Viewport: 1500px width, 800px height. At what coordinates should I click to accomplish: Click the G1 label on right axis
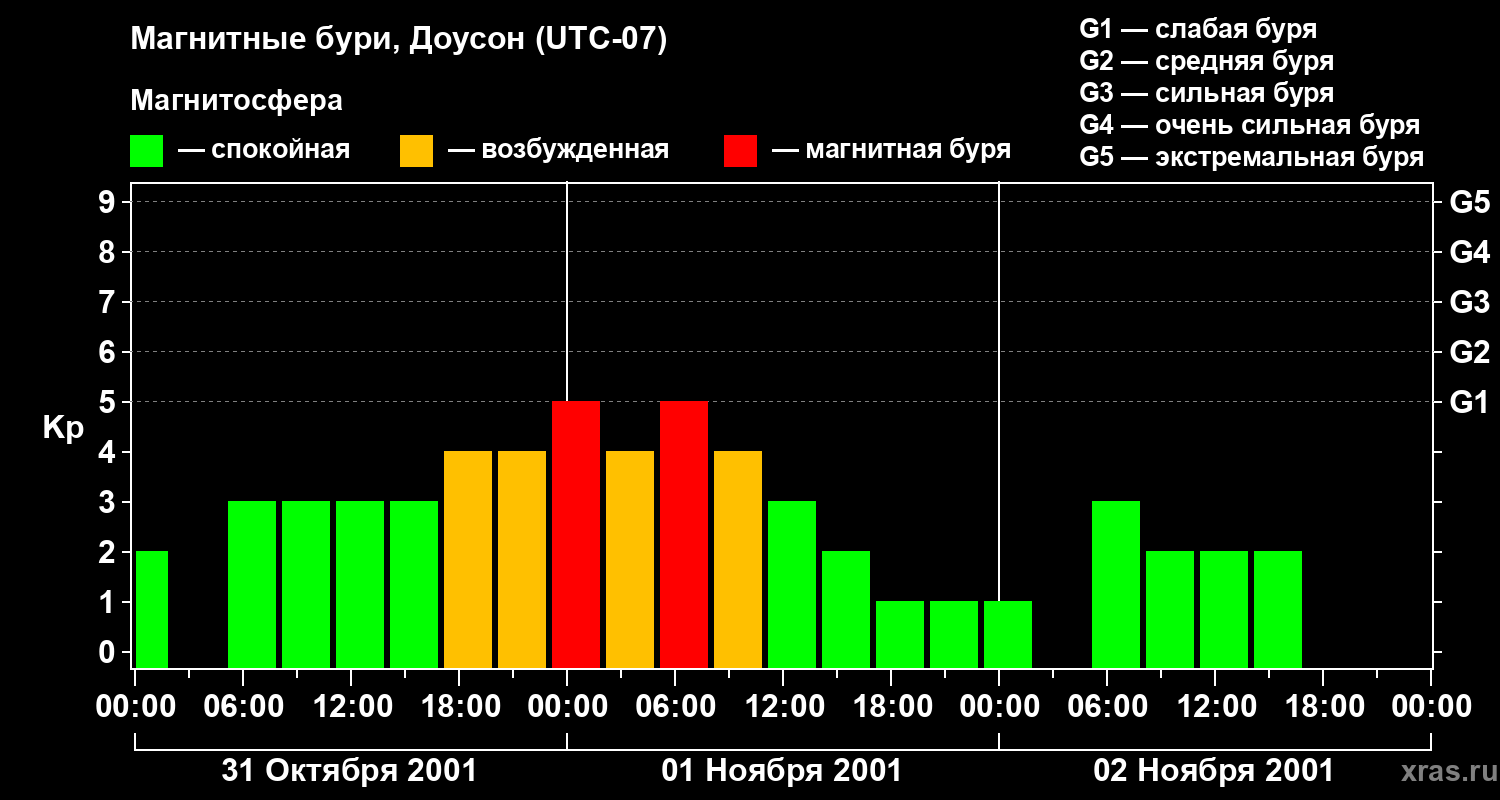[x=1469, y=402]
